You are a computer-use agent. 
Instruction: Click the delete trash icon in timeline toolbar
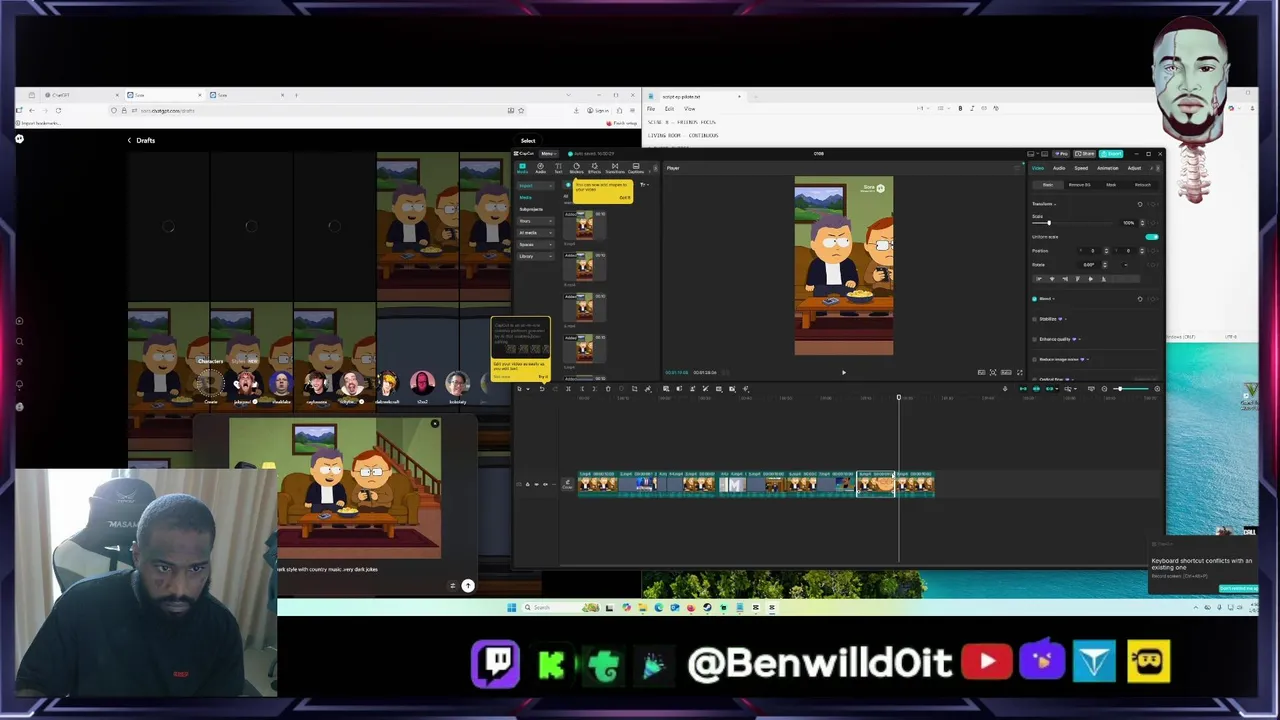(x=608, y=388)
